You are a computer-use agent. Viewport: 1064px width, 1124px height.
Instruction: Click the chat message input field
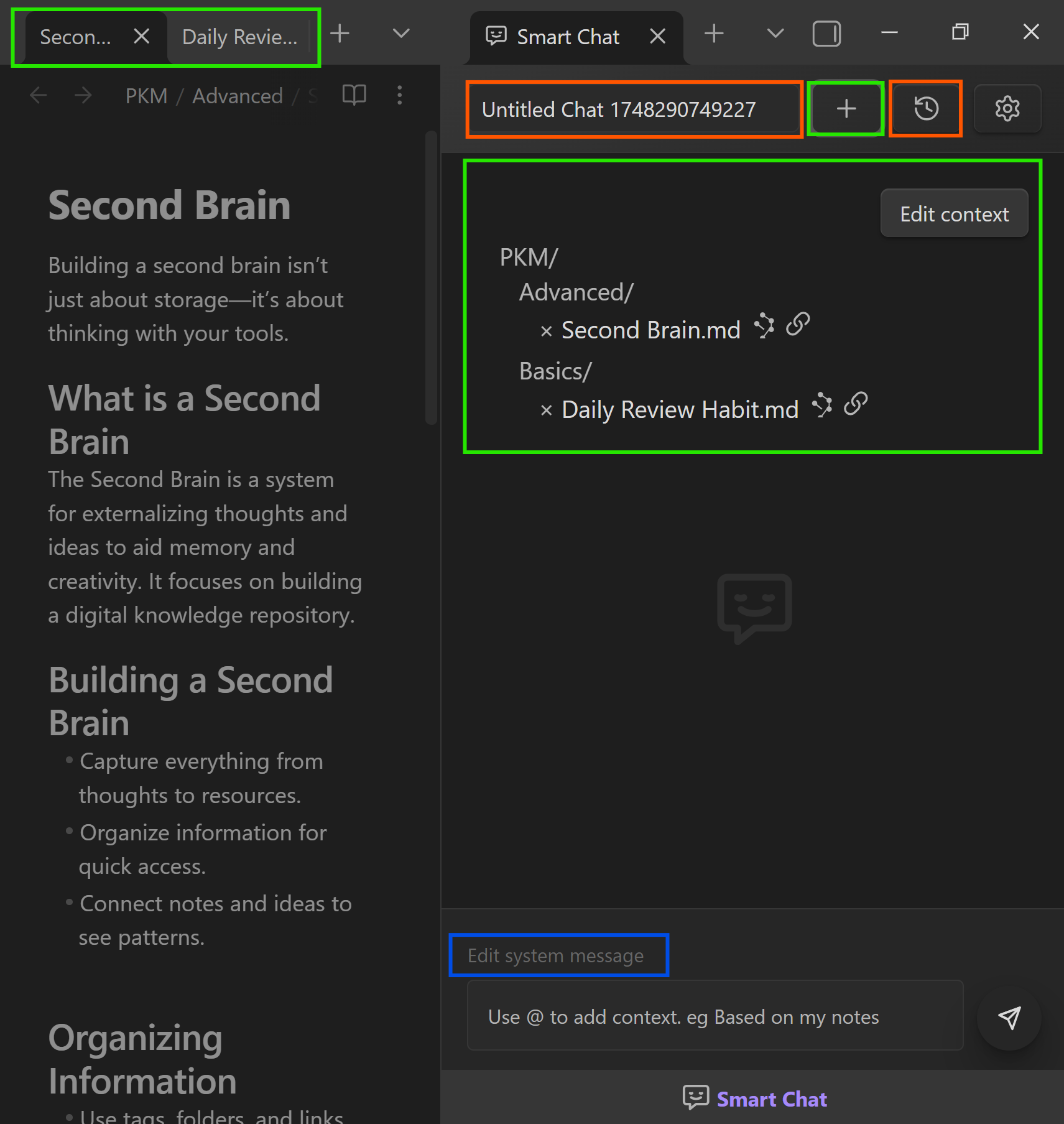[715, 1016]
